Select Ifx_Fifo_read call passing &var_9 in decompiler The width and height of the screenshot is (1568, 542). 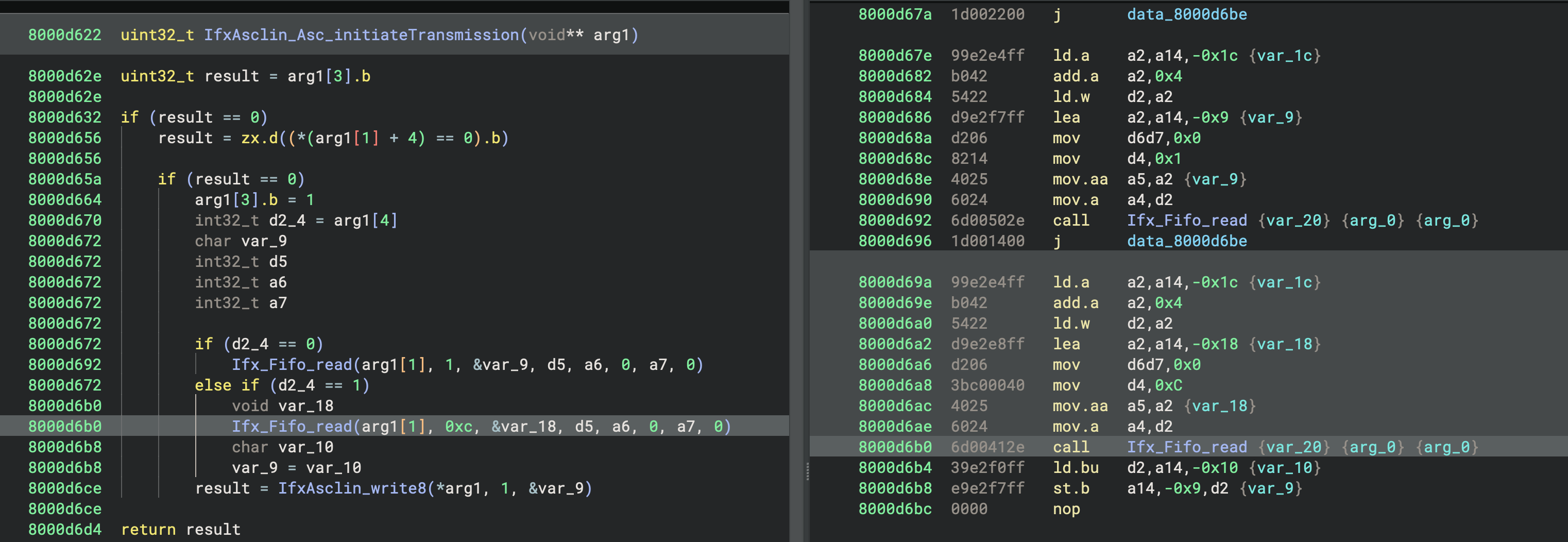coord(292,365)
